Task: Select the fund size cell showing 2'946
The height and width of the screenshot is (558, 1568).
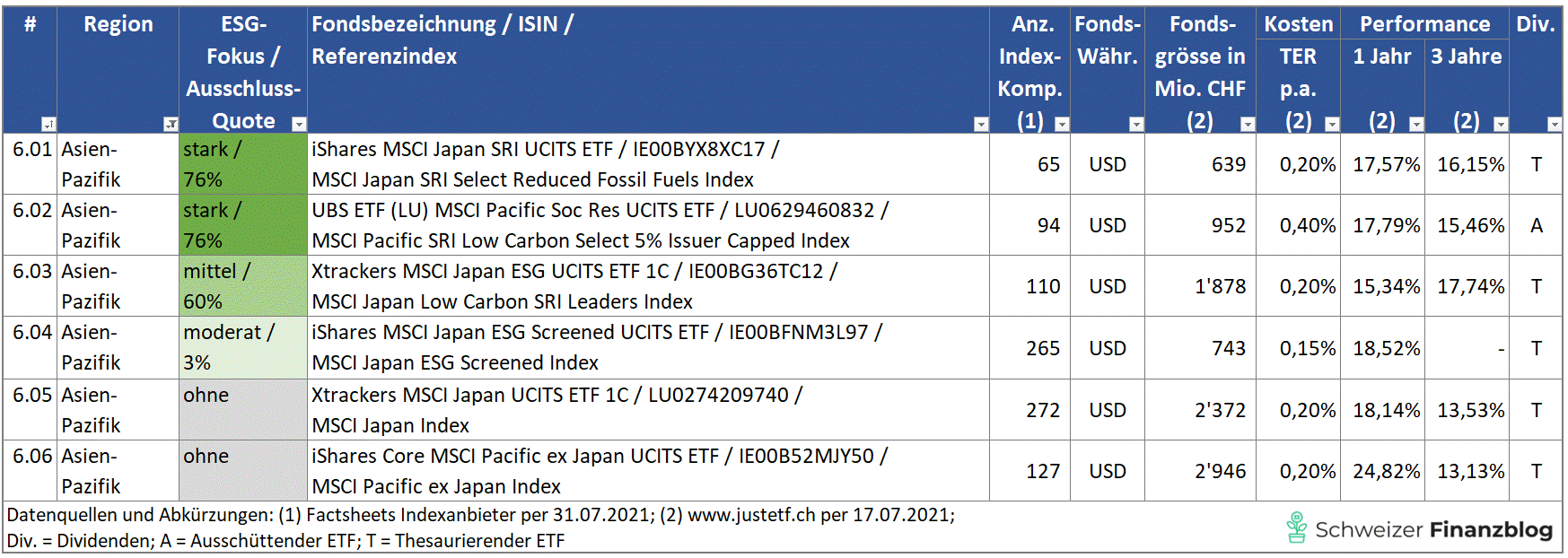Action: click(1200, 471)
